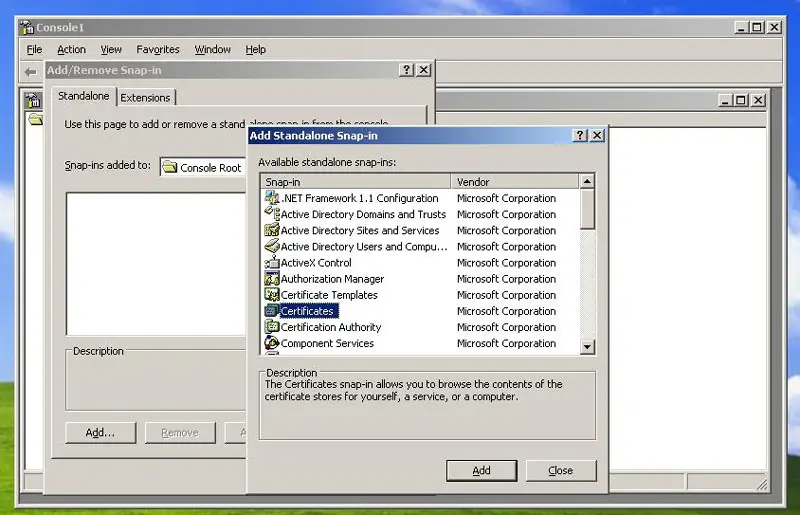Click the snap-in list's down arrow
This screenshot has height=515, width=800.
(x=587, y=347)
